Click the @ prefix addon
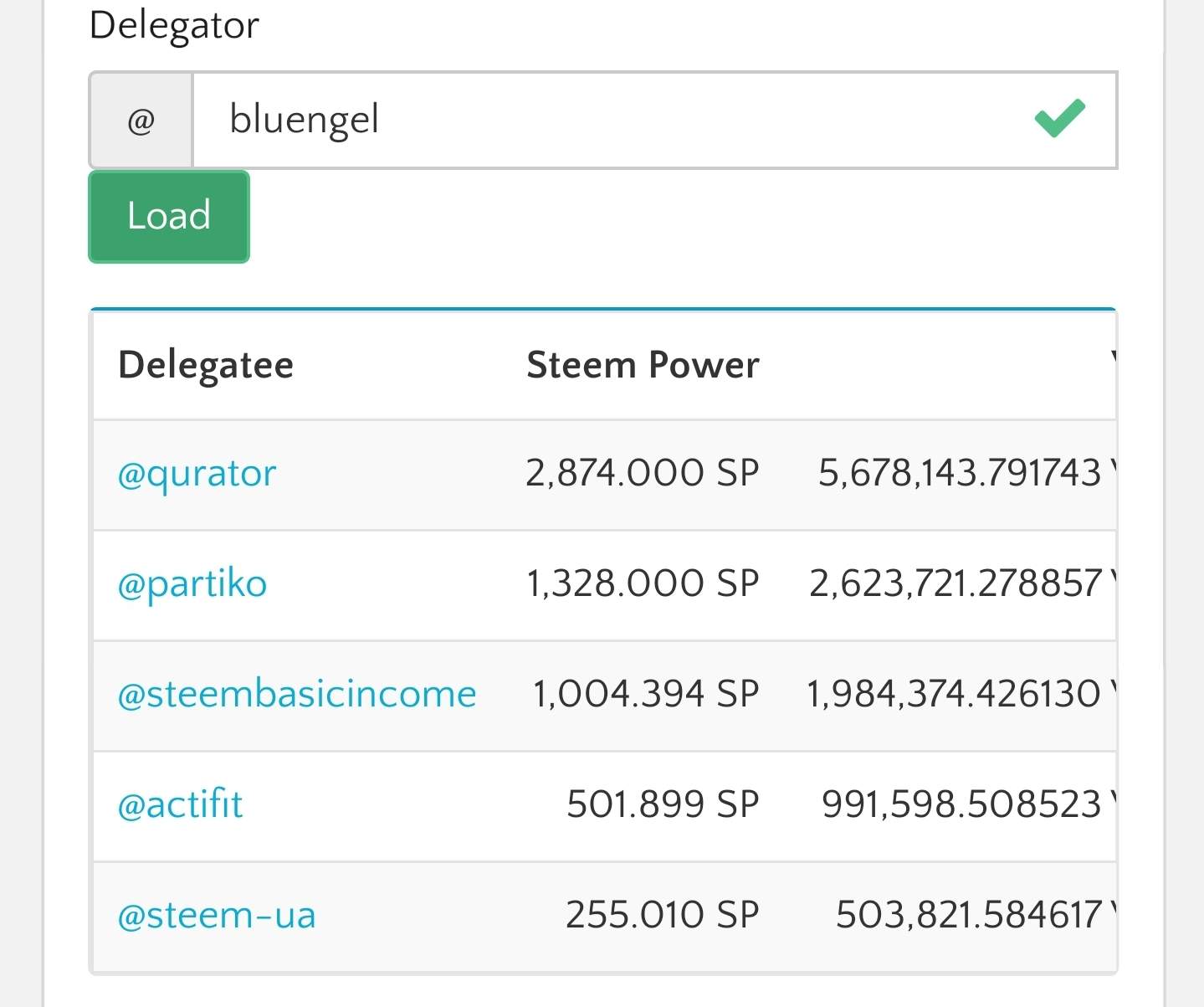The height and width of the screenshot is (1007, 1204). tap(141, 121)
